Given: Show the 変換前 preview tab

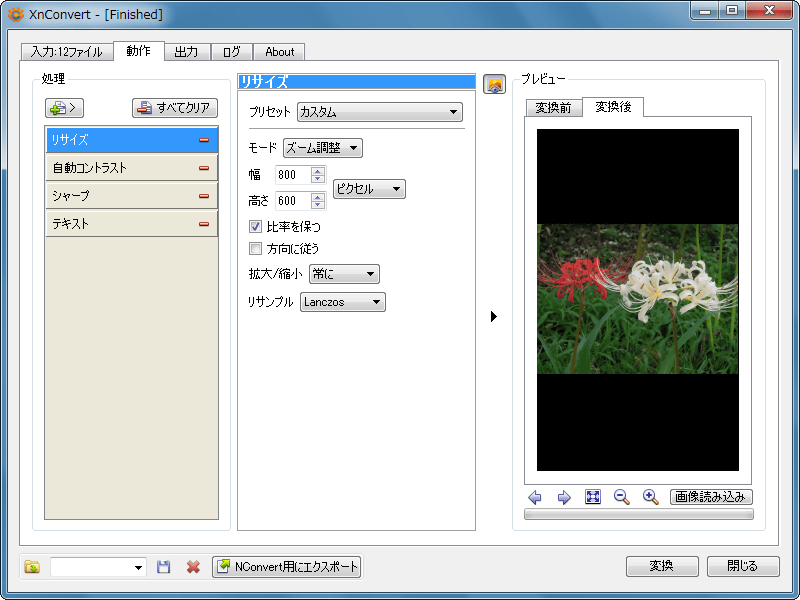Looking at the screenshot, I should coord(554,108).
